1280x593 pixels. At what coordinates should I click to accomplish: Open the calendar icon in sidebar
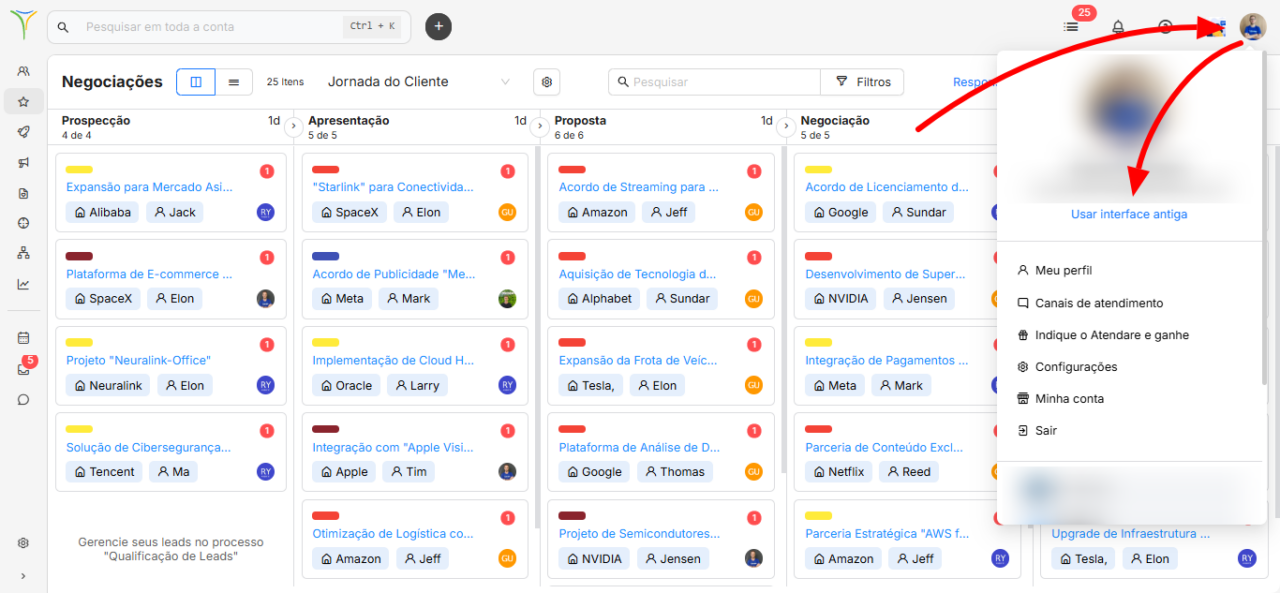[x=23, y=338]
